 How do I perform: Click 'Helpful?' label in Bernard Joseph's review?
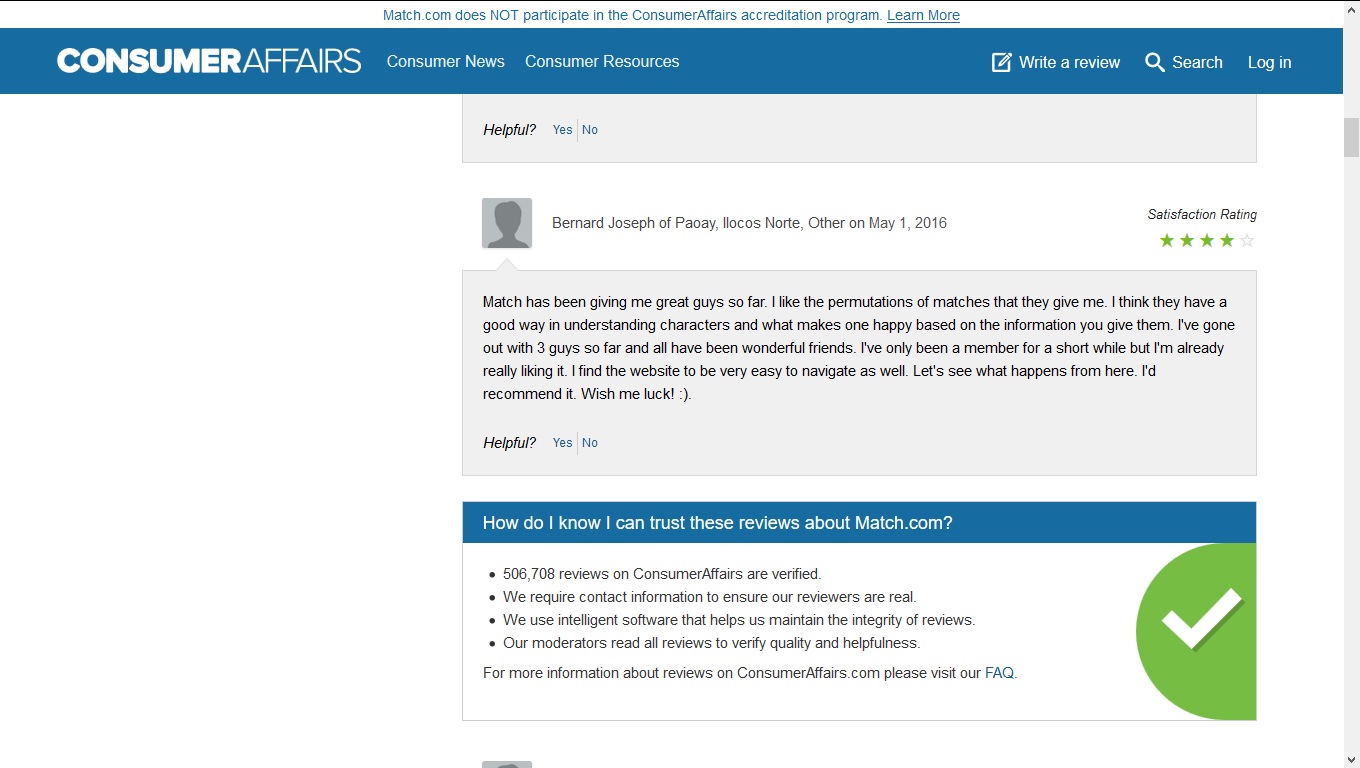click(509, 443)
